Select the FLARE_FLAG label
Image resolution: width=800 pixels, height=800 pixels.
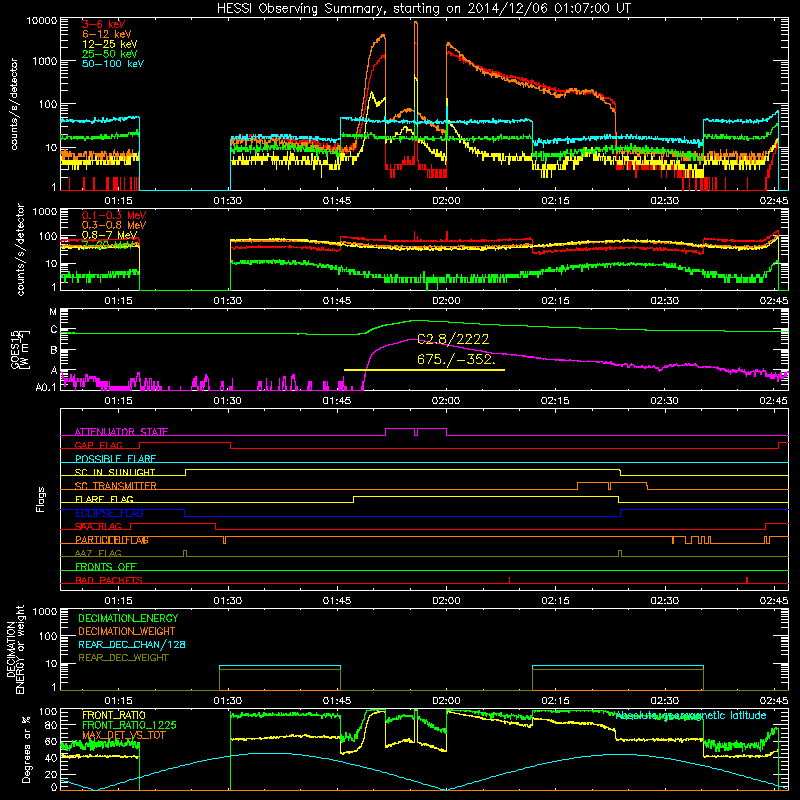click(x=104, y=499)
